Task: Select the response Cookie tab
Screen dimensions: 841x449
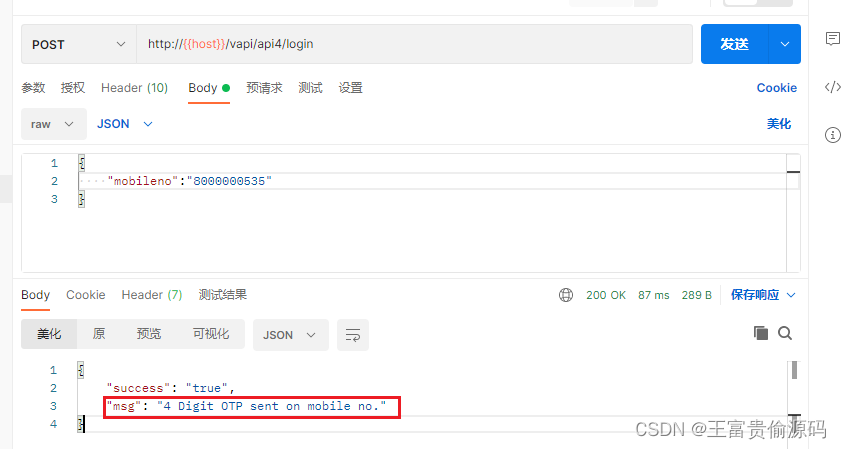Action: [86, 295]
